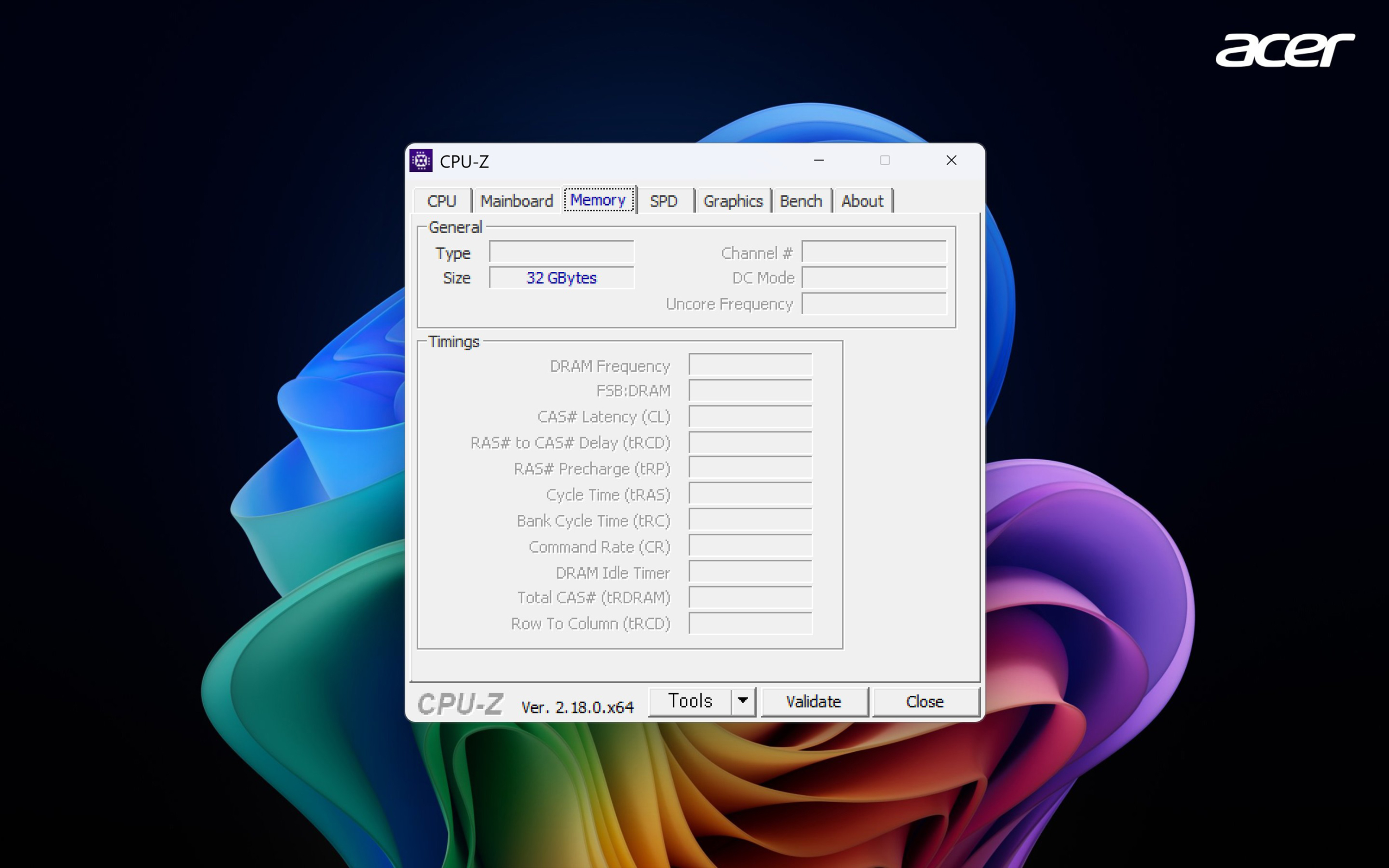This screenshot has height=868, width=1389.
Task: Click the Bank Cycle Time (tRC) field
Action: [750, 520]
